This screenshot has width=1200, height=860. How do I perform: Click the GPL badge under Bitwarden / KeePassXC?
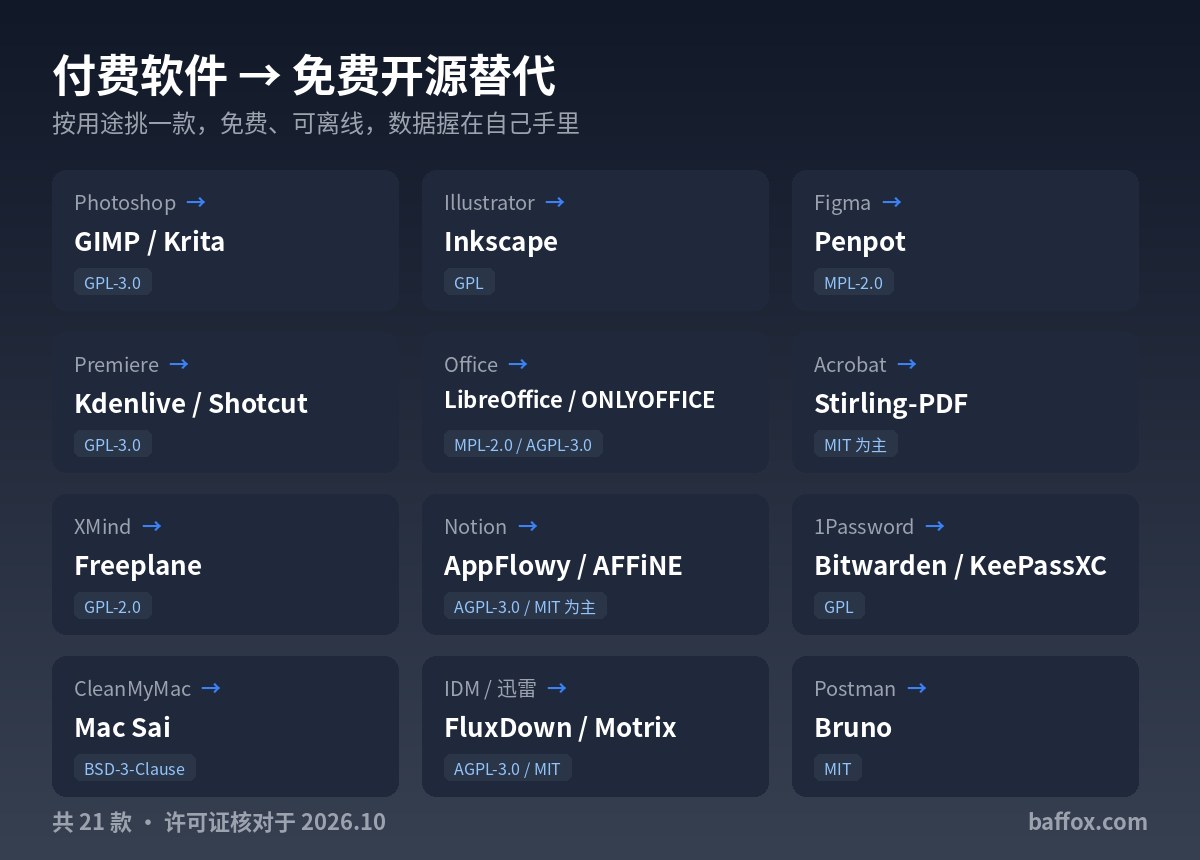click(x=839, y=606)
